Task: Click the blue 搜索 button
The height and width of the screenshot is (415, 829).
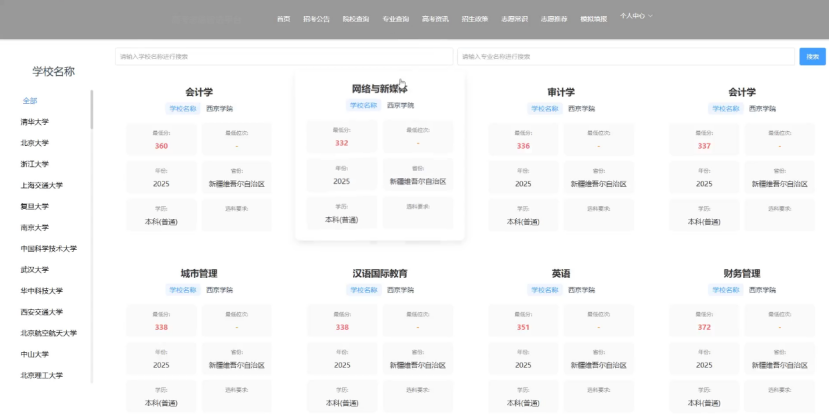Action: (x=813, y=57)
